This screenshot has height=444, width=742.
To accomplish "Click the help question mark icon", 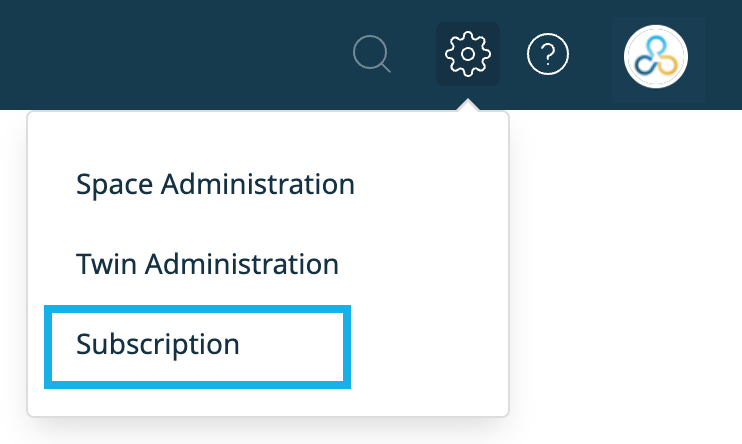I will point(548,54).
